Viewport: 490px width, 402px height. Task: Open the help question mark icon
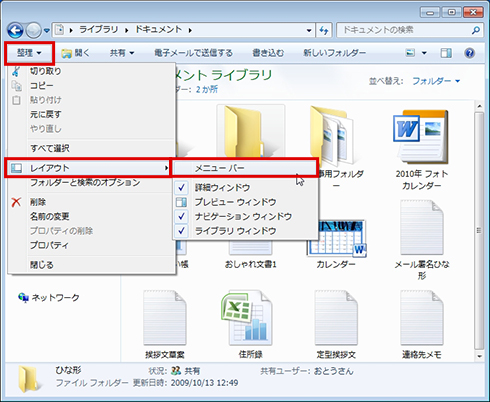click(469, 53)
